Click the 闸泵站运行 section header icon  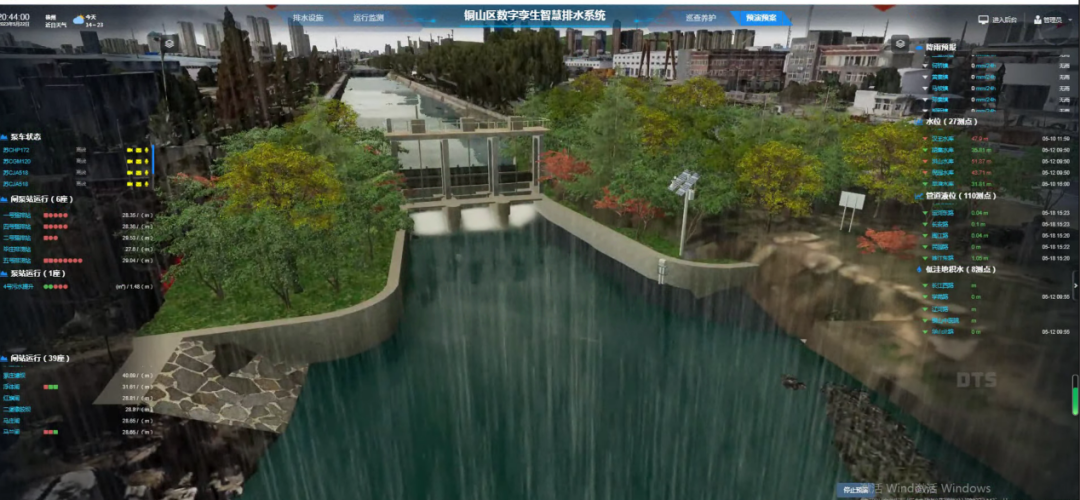pos(4,199)
